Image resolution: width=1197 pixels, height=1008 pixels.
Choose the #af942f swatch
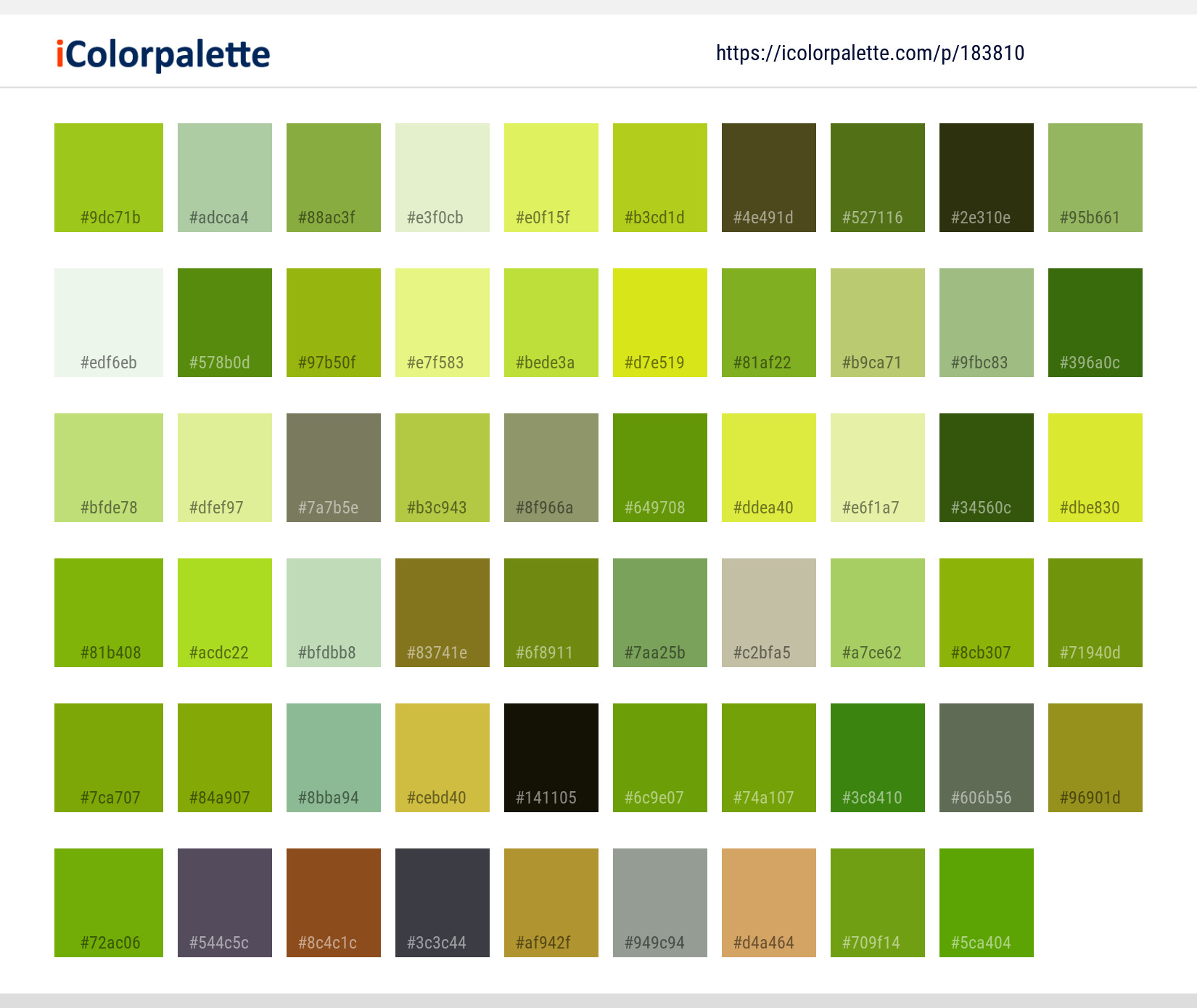[x=551, y=903]
